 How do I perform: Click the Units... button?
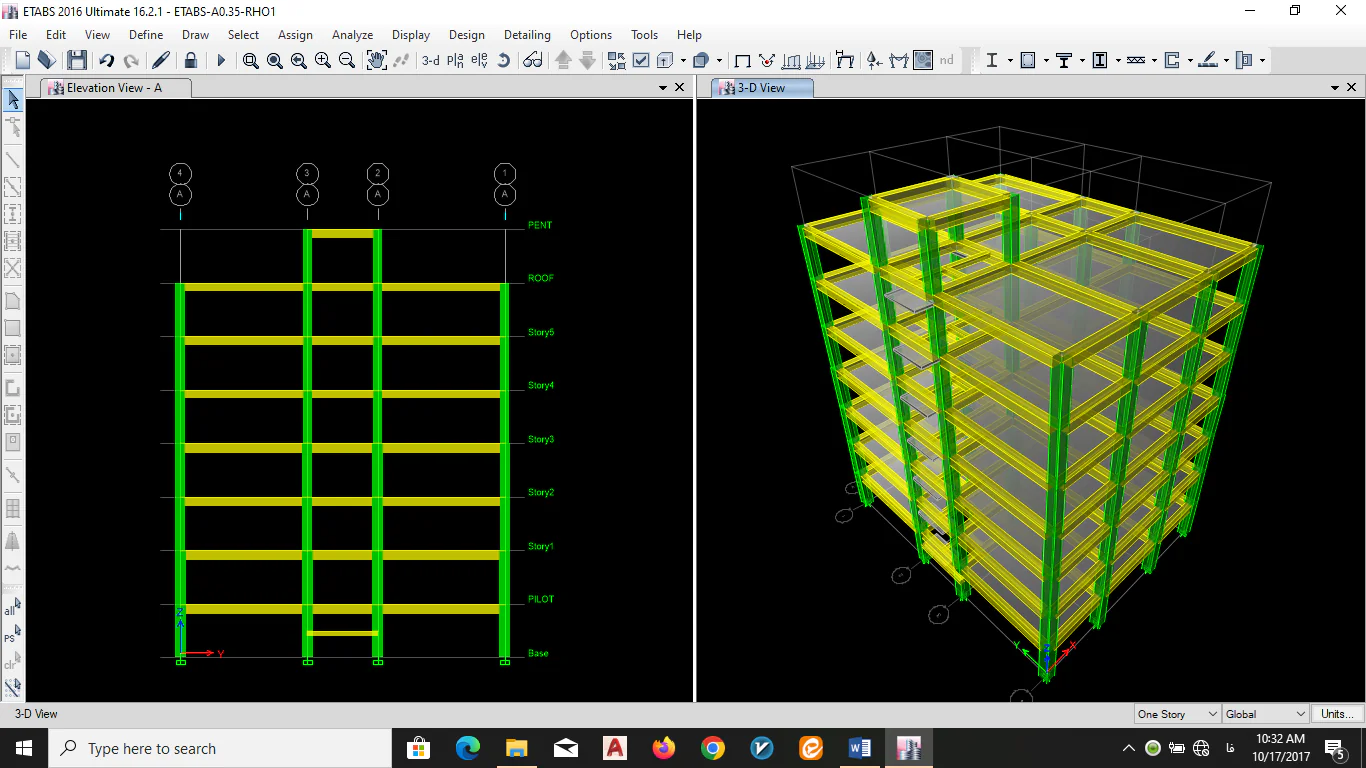[1337, 714]
